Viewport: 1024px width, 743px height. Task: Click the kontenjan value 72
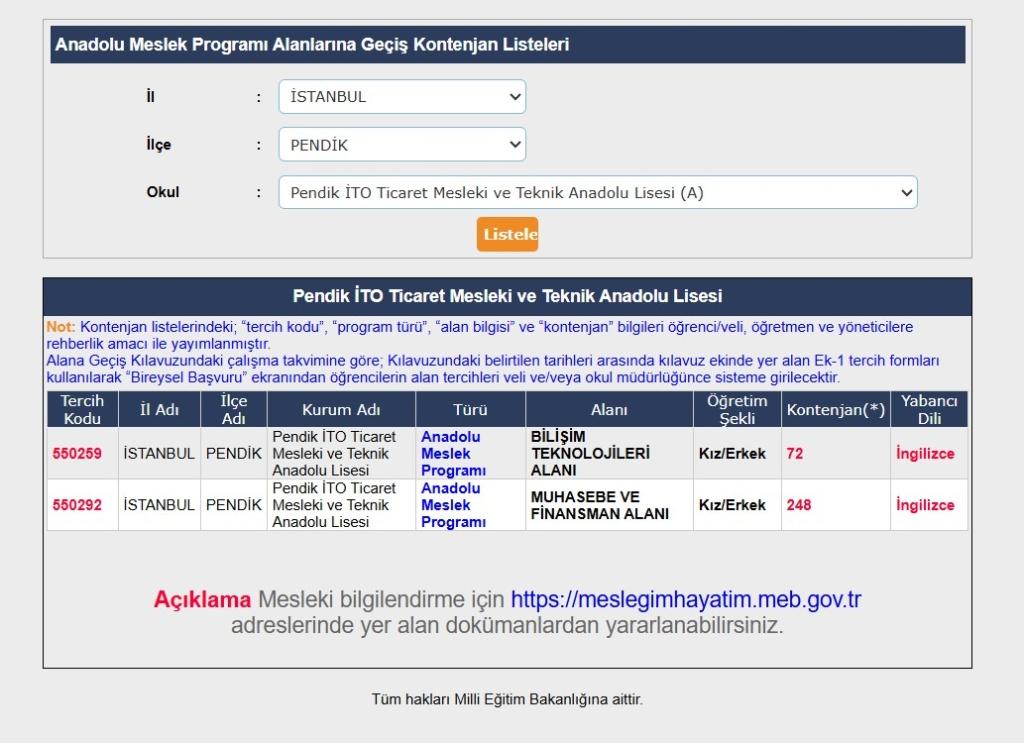tap(795, 453)
